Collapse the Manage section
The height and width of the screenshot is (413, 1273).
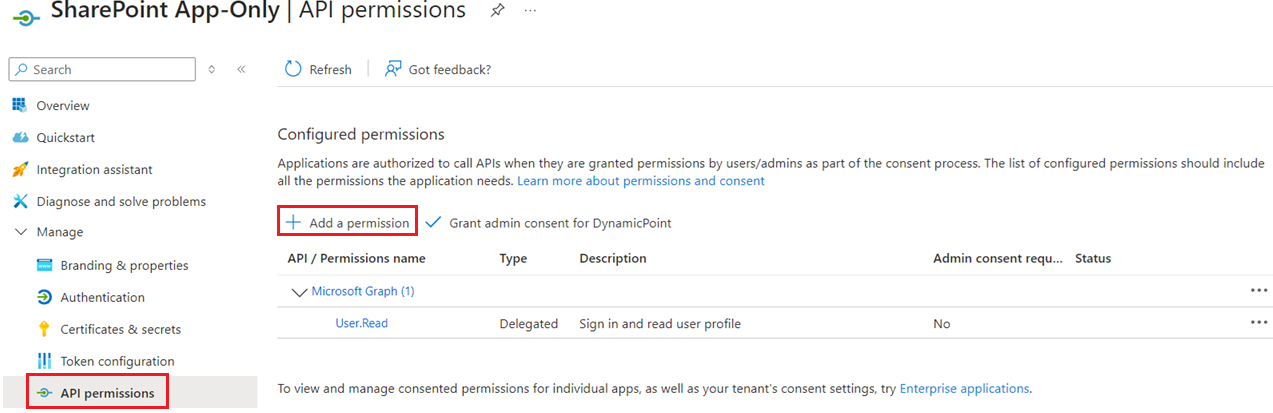point(20,232)
